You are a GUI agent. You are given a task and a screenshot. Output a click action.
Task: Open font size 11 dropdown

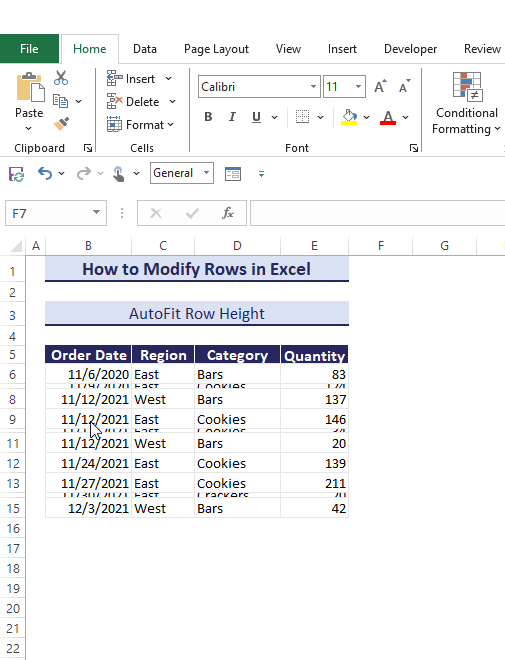click(358, 87)
